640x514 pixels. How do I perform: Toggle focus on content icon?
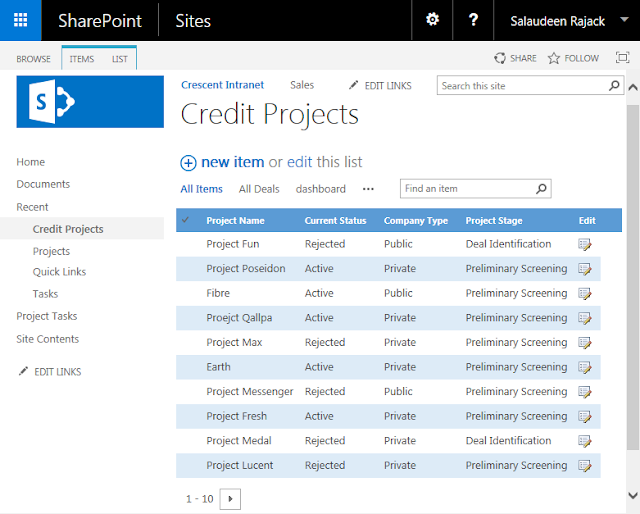click(x=622, y=58)
